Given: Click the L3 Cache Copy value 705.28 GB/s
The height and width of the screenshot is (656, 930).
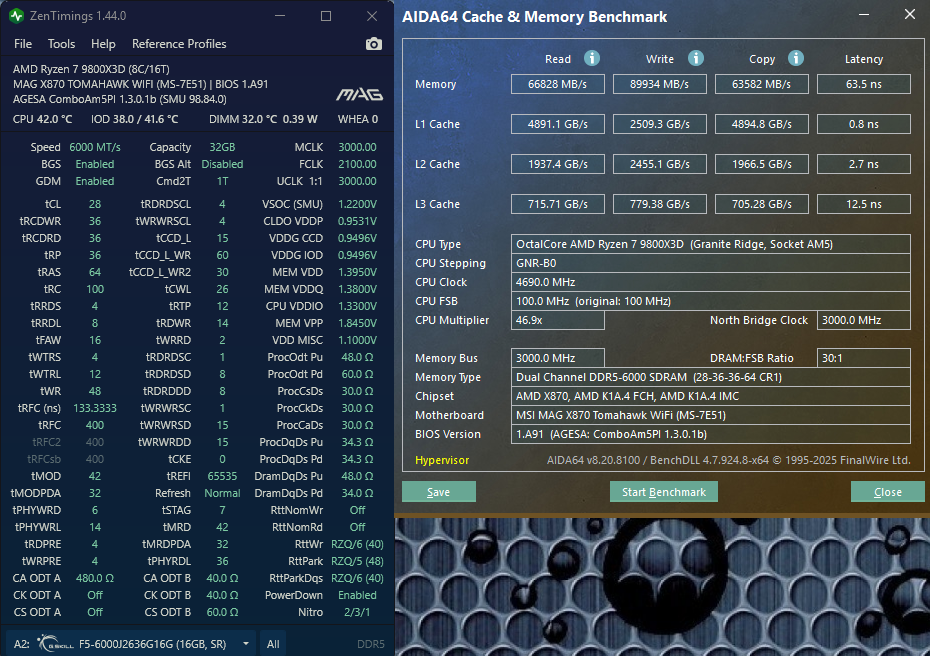Looking at the screenshot, I should click(x=762, y=204).
